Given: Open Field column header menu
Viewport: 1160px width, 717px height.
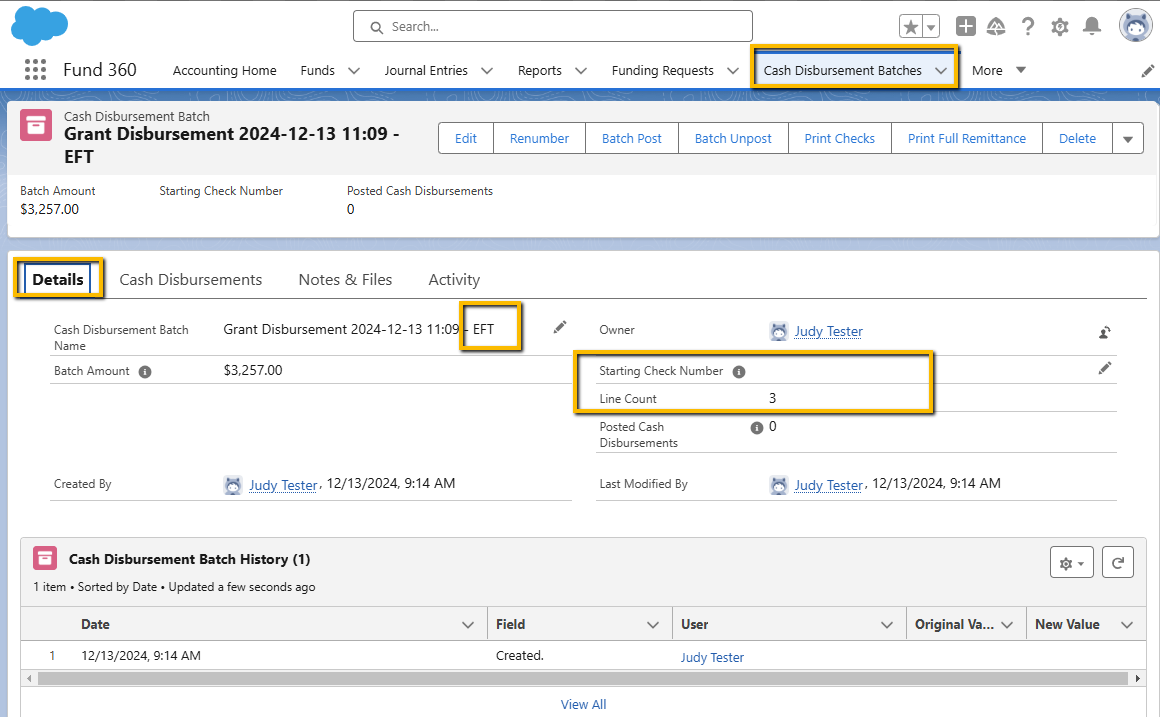Looking at the screenshot, I should click(x=652, y=625).
